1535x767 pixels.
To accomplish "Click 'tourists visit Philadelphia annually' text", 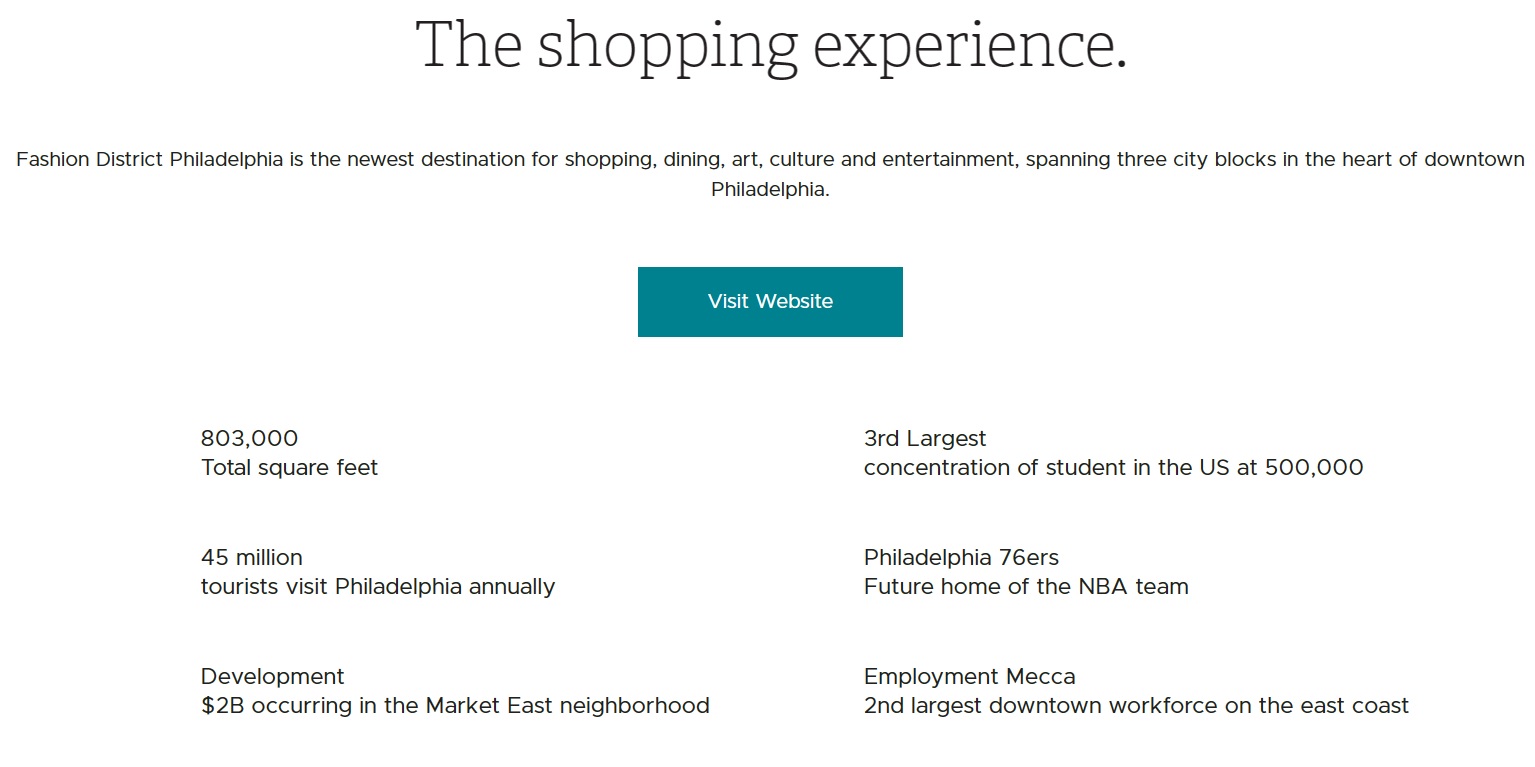I will [378, 586].
